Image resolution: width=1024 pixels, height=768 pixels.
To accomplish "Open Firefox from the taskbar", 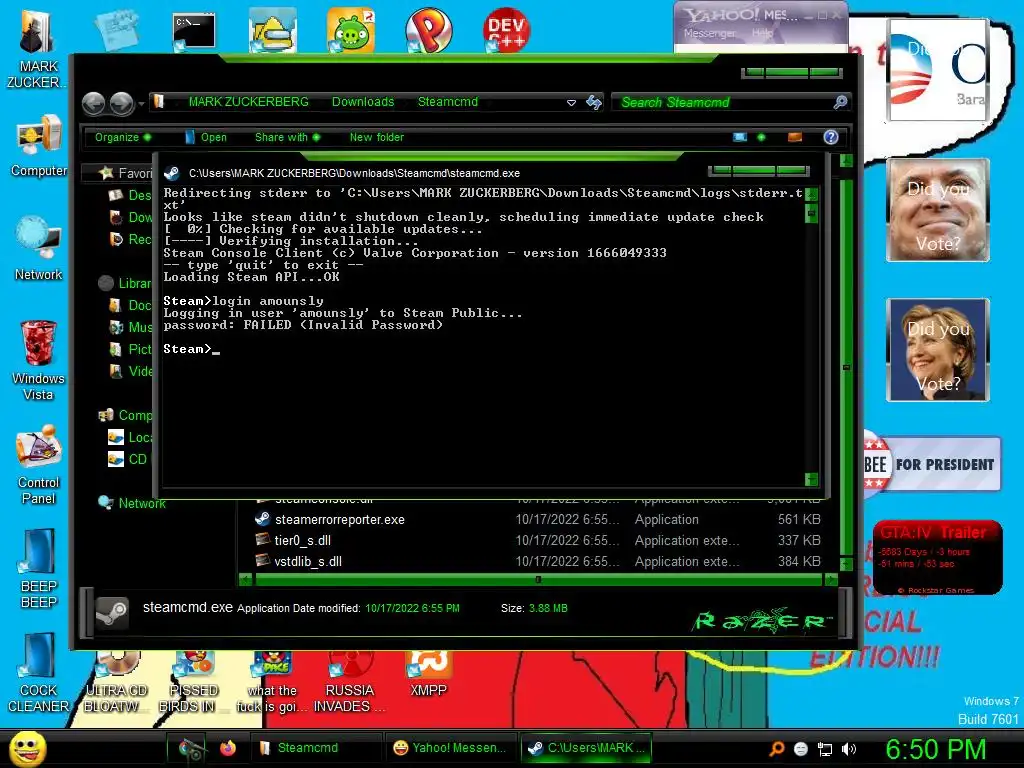I will pos(227,748).
